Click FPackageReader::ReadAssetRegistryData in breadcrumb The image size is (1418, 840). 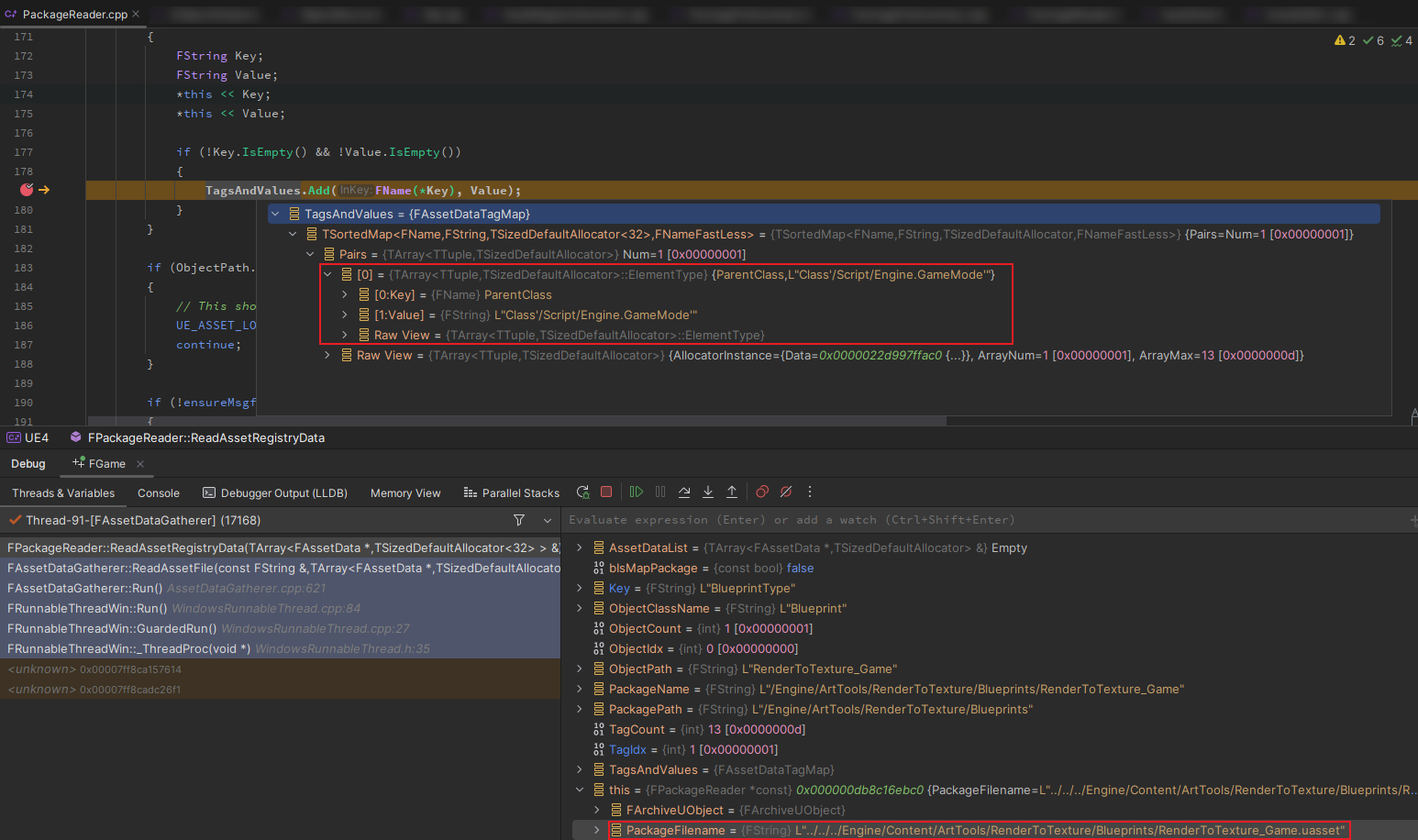click(205, 437)
